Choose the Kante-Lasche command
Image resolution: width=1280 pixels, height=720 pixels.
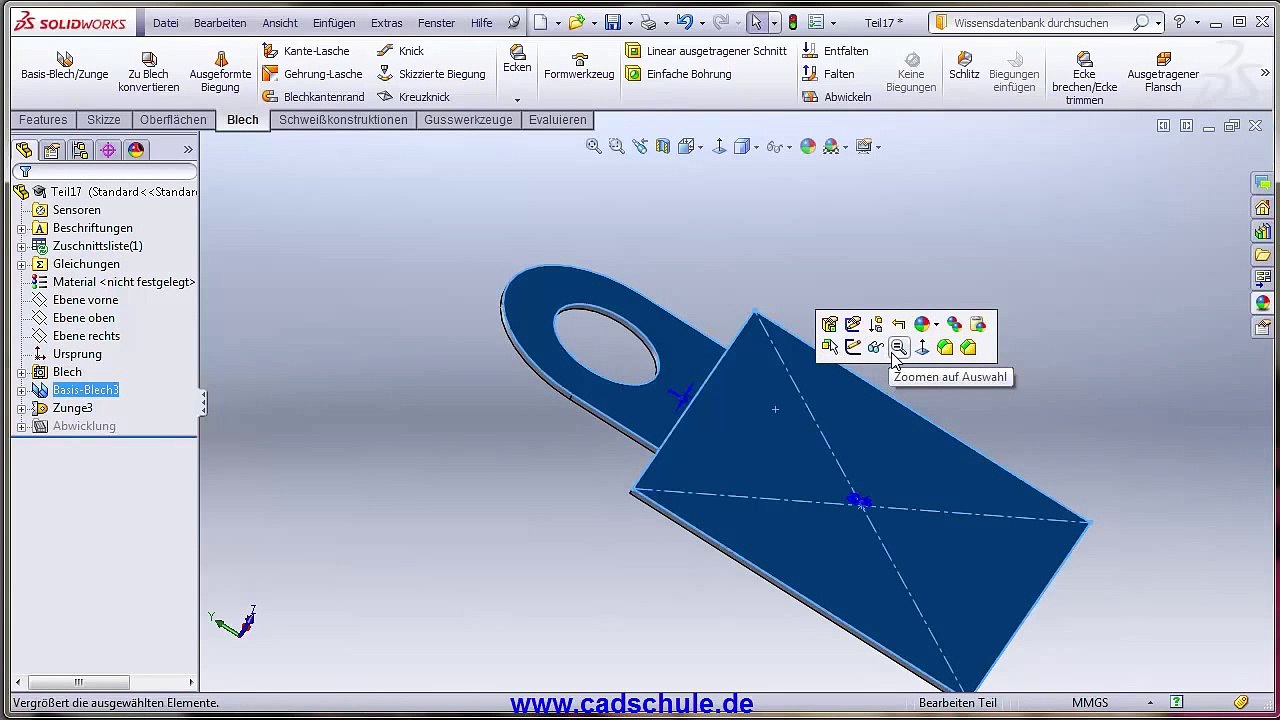(x=306, y=51)
